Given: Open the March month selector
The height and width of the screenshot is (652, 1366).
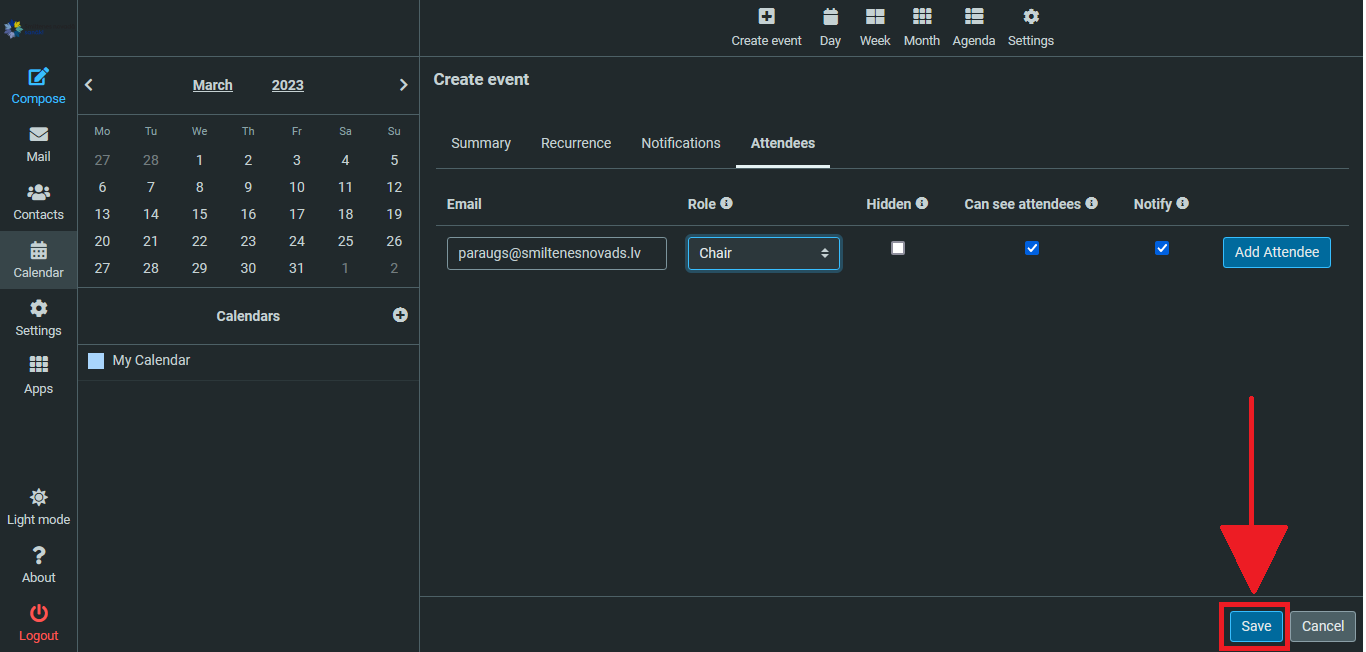Looking at the screenshot, I should (212, 85).
